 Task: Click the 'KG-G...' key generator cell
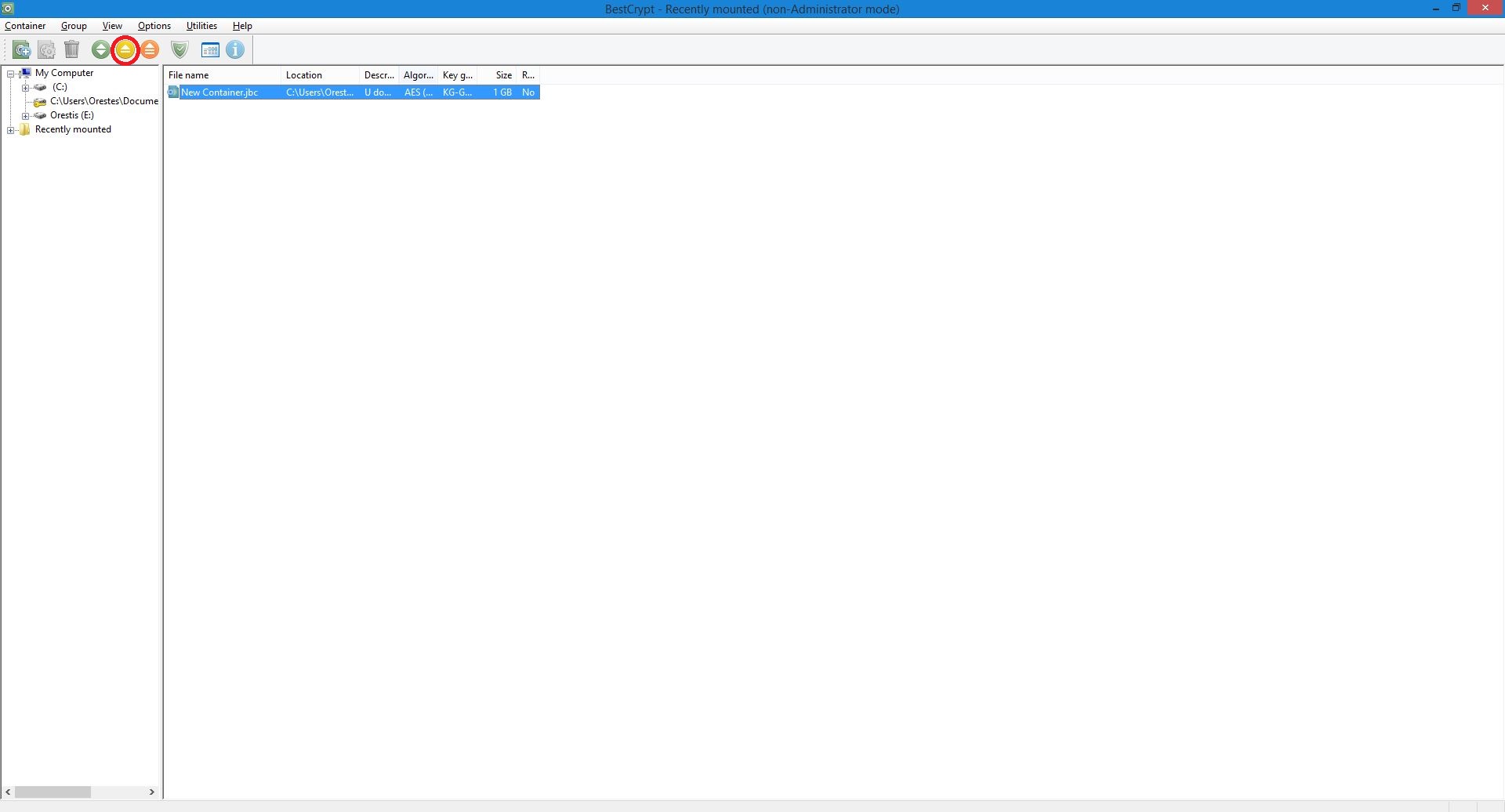click(458, 92)
